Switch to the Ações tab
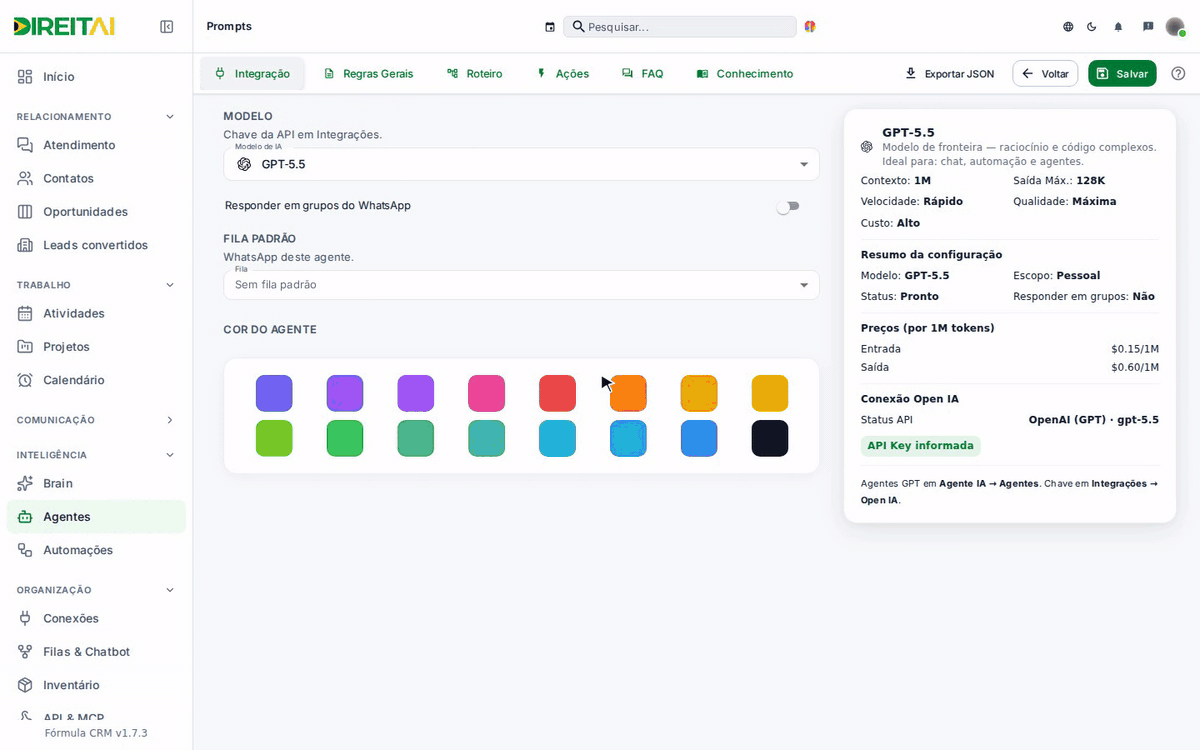Image resolution: width=1200 pixels, height=750 pixels. coord(563,74)
